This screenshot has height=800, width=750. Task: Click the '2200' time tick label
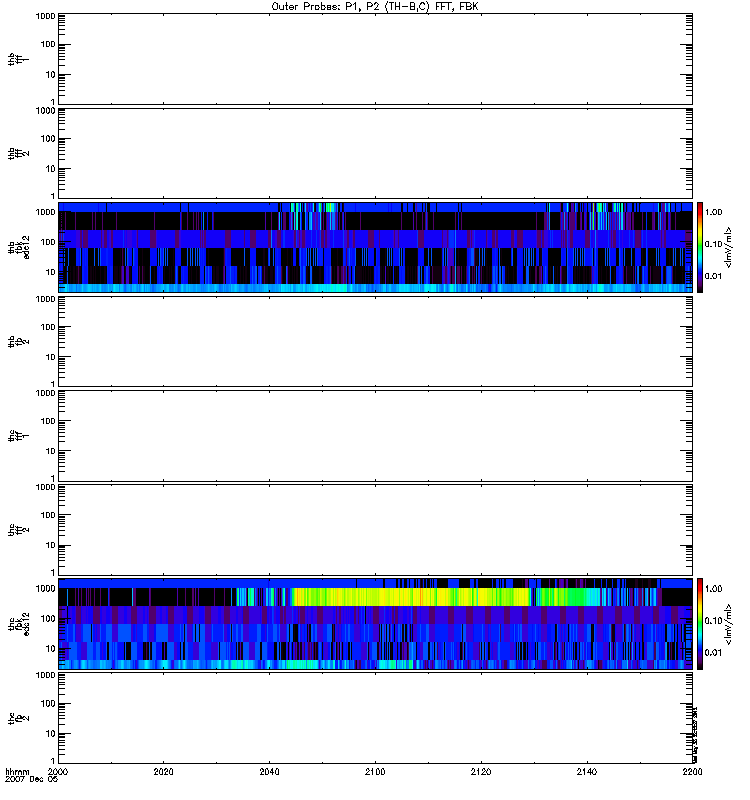coord(692,771)
